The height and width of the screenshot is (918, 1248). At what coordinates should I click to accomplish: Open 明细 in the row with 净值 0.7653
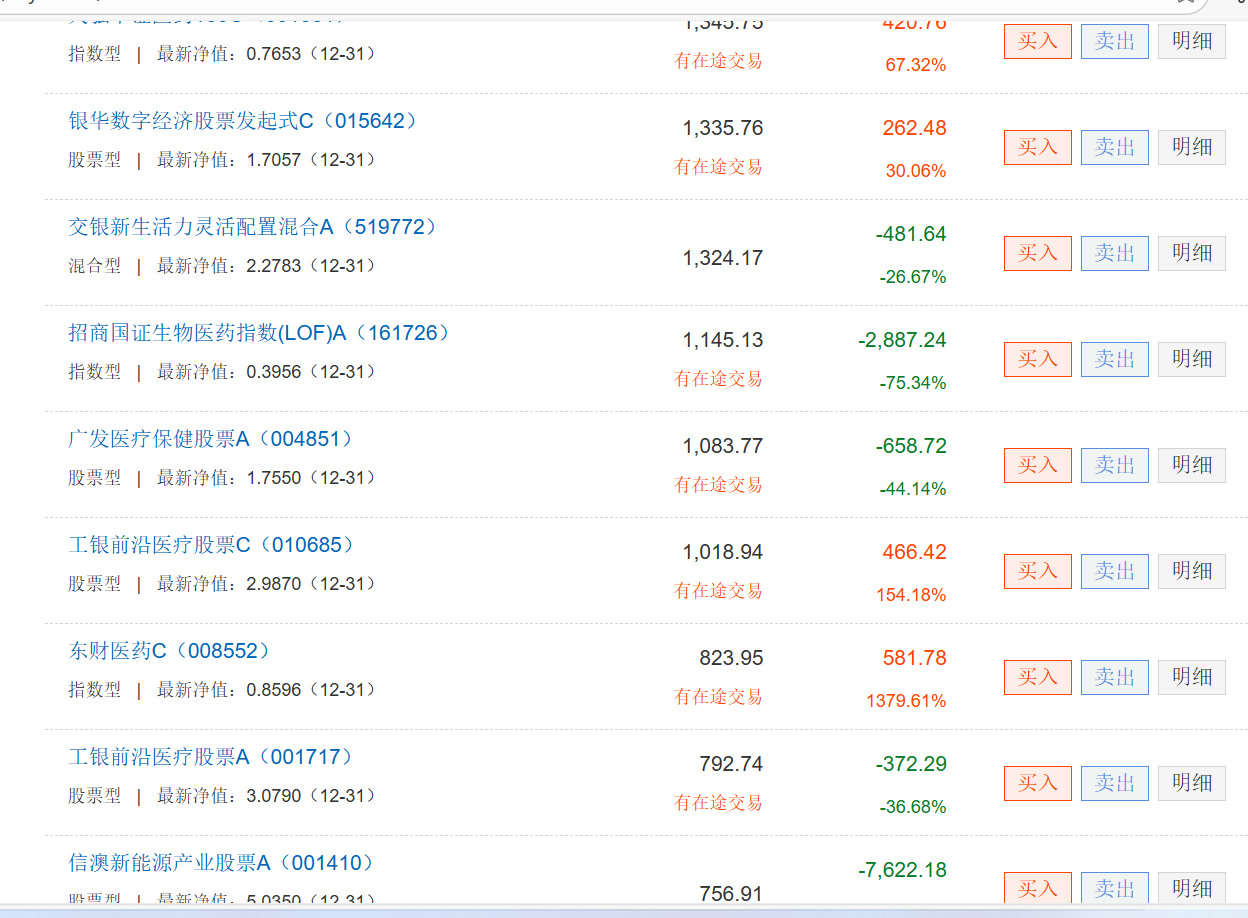pyautogui.click(x=1192, y=41)
